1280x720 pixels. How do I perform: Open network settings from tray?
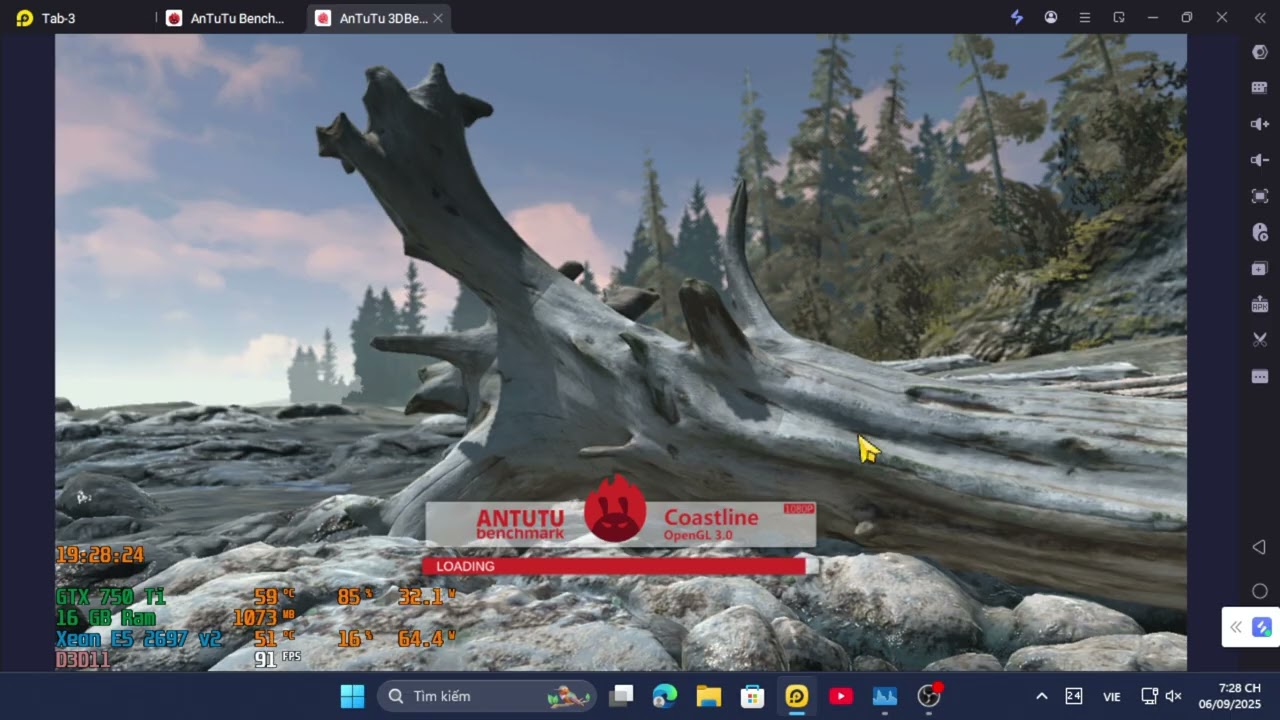coord(1150,696)
